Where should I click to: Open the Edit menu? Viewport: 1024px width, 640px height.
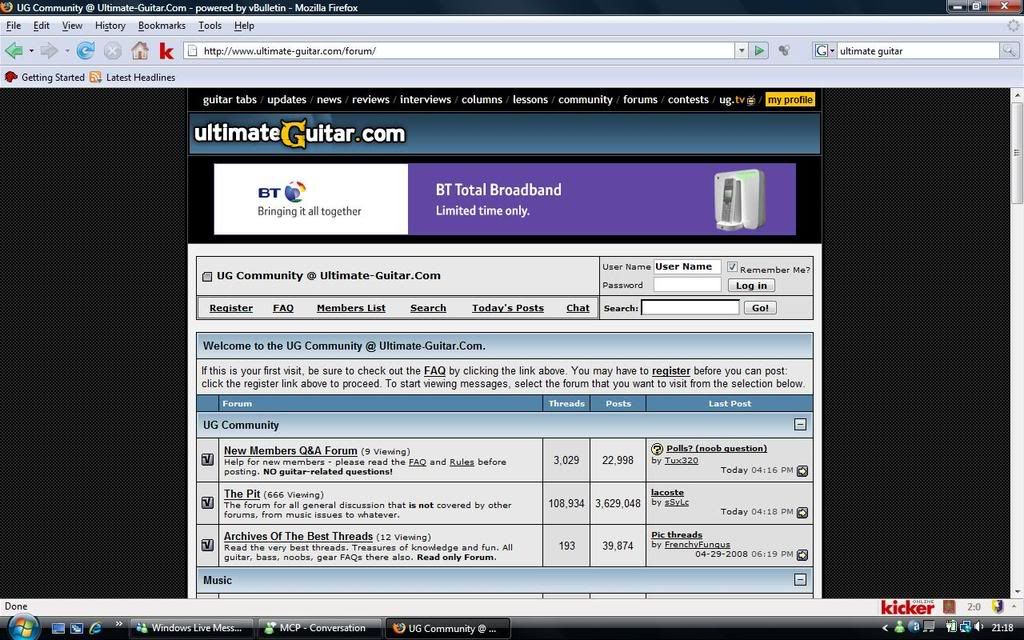point(41,25)
